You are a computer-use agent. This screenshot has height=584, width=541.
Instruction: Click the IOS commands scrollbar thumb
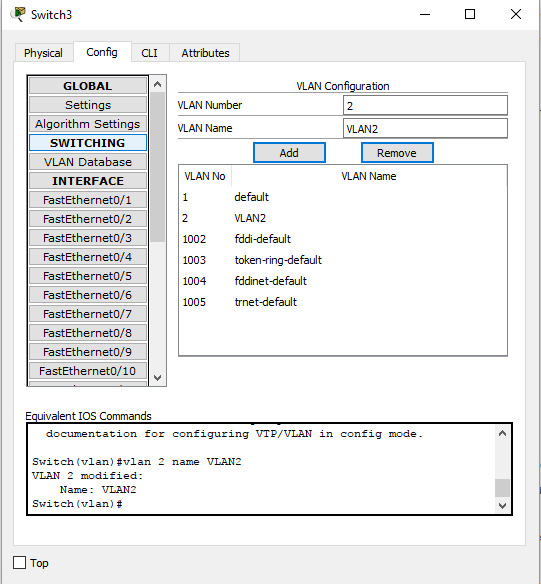pyautogui.click(x=502, y=488)
